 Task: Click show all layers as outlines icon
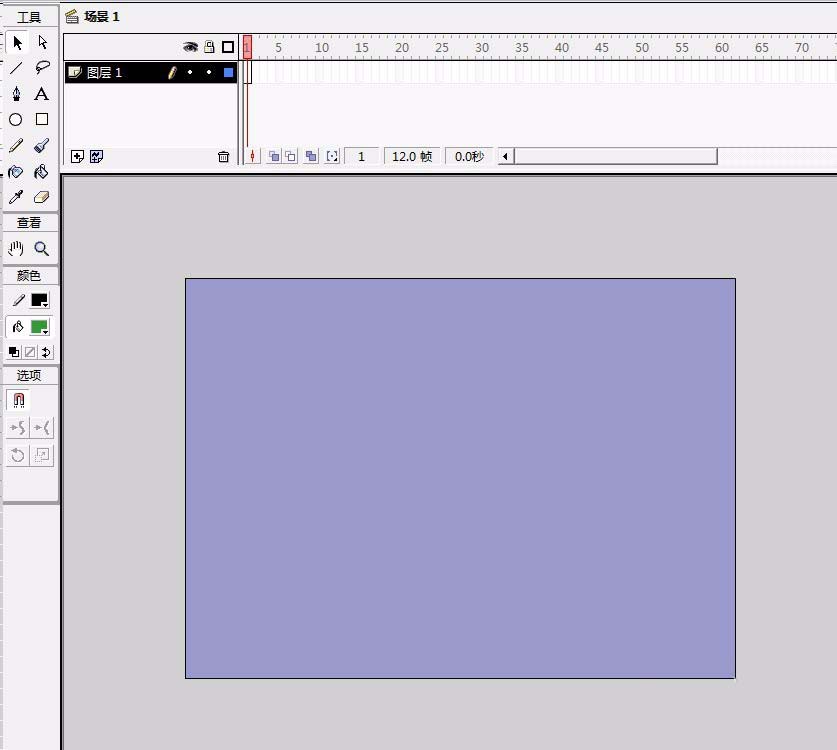coord(228,47)
